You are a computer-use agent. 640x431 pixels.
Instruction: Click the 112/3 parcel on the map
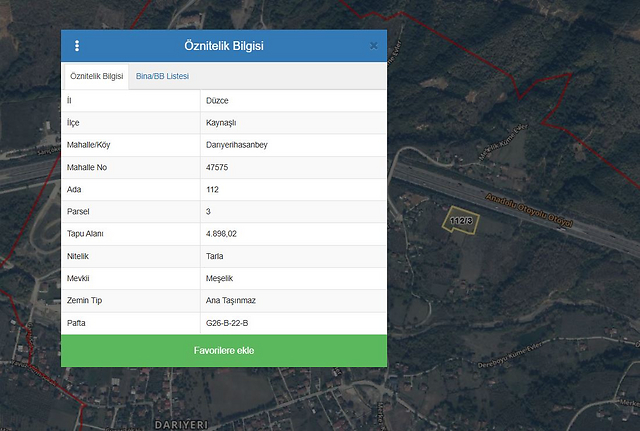[461, 221]
